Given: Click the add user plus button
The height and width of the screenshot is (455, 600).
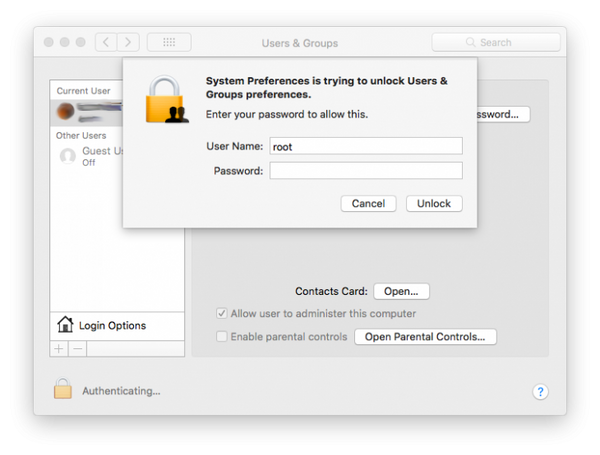Looking at the screenshot, I should (x=59, y=349).
